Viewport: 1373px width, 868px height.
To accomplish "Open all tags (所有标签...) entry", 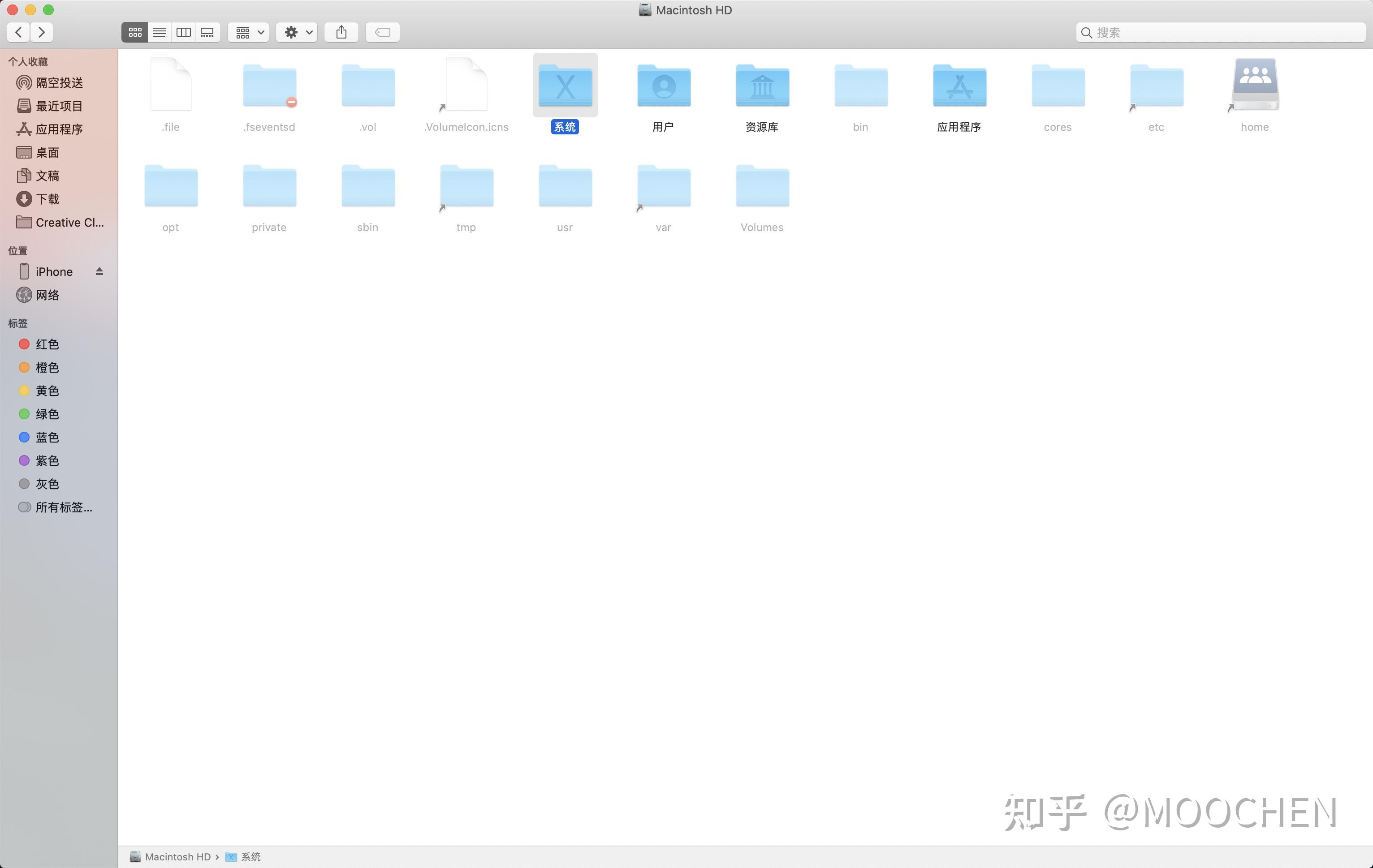I will (63, 507).
